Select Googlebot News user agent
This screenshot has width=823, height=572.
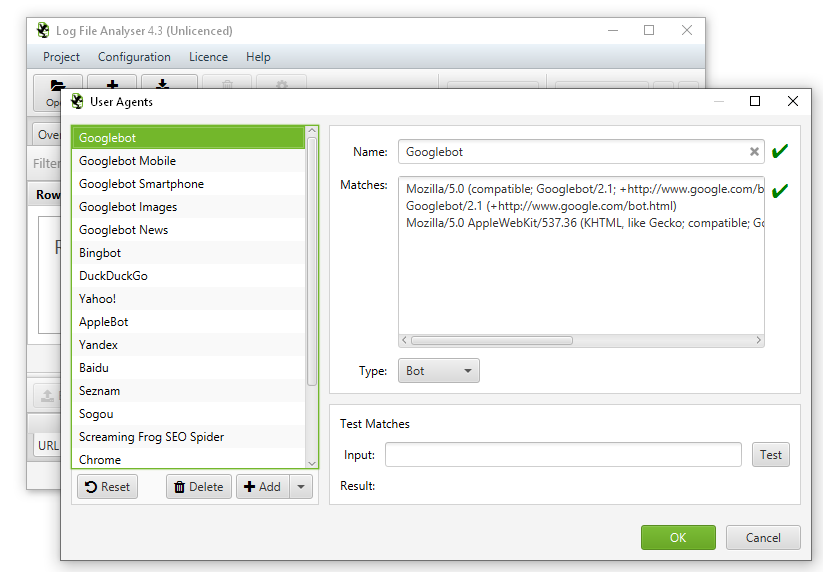pyautogui.click(x=188, y=230)
